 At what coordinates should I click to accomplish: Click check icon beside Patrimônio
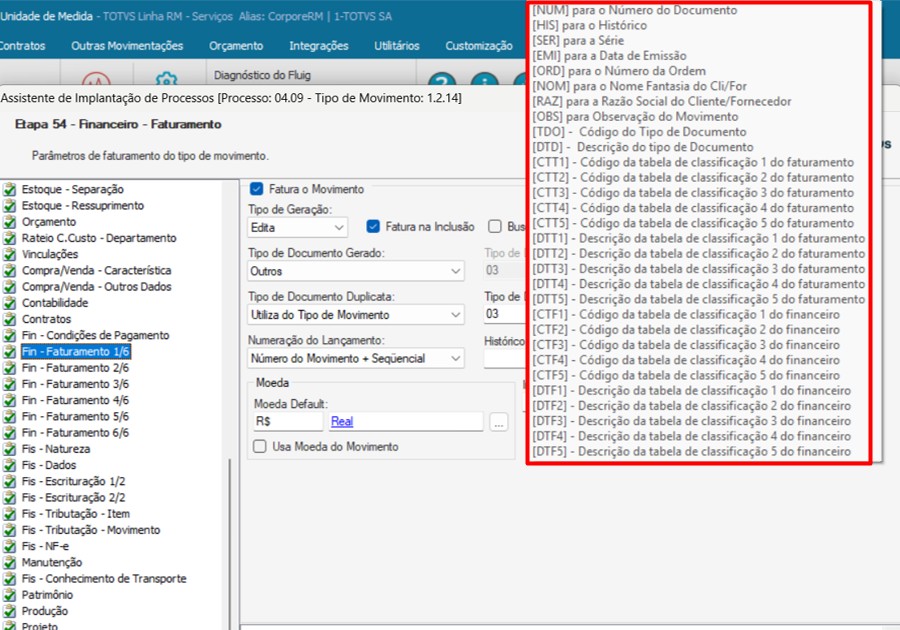(10, 595)
